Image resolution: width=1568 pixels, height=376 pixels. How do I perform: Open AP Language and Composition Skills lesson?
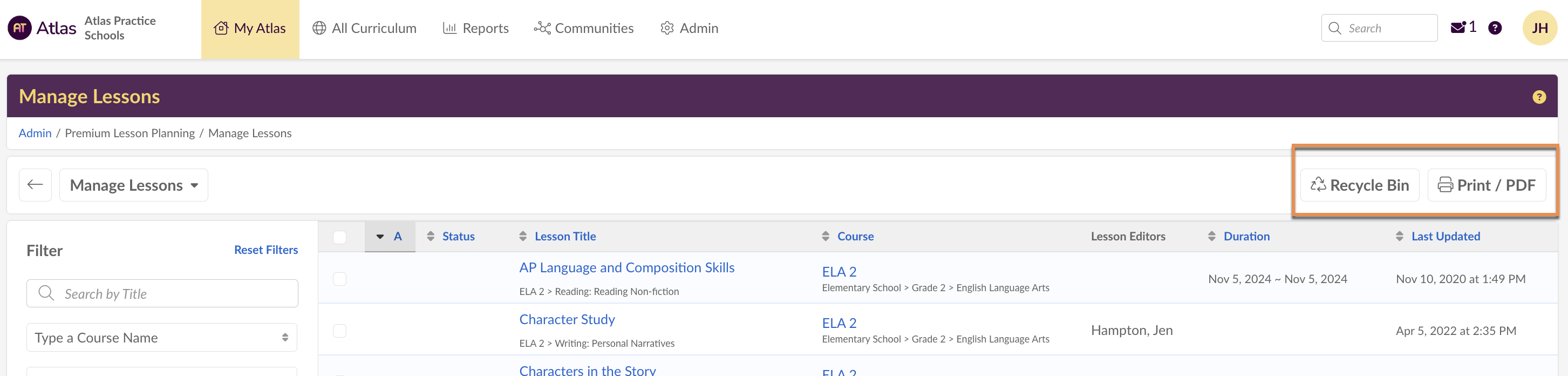click(x=627, y=267)
